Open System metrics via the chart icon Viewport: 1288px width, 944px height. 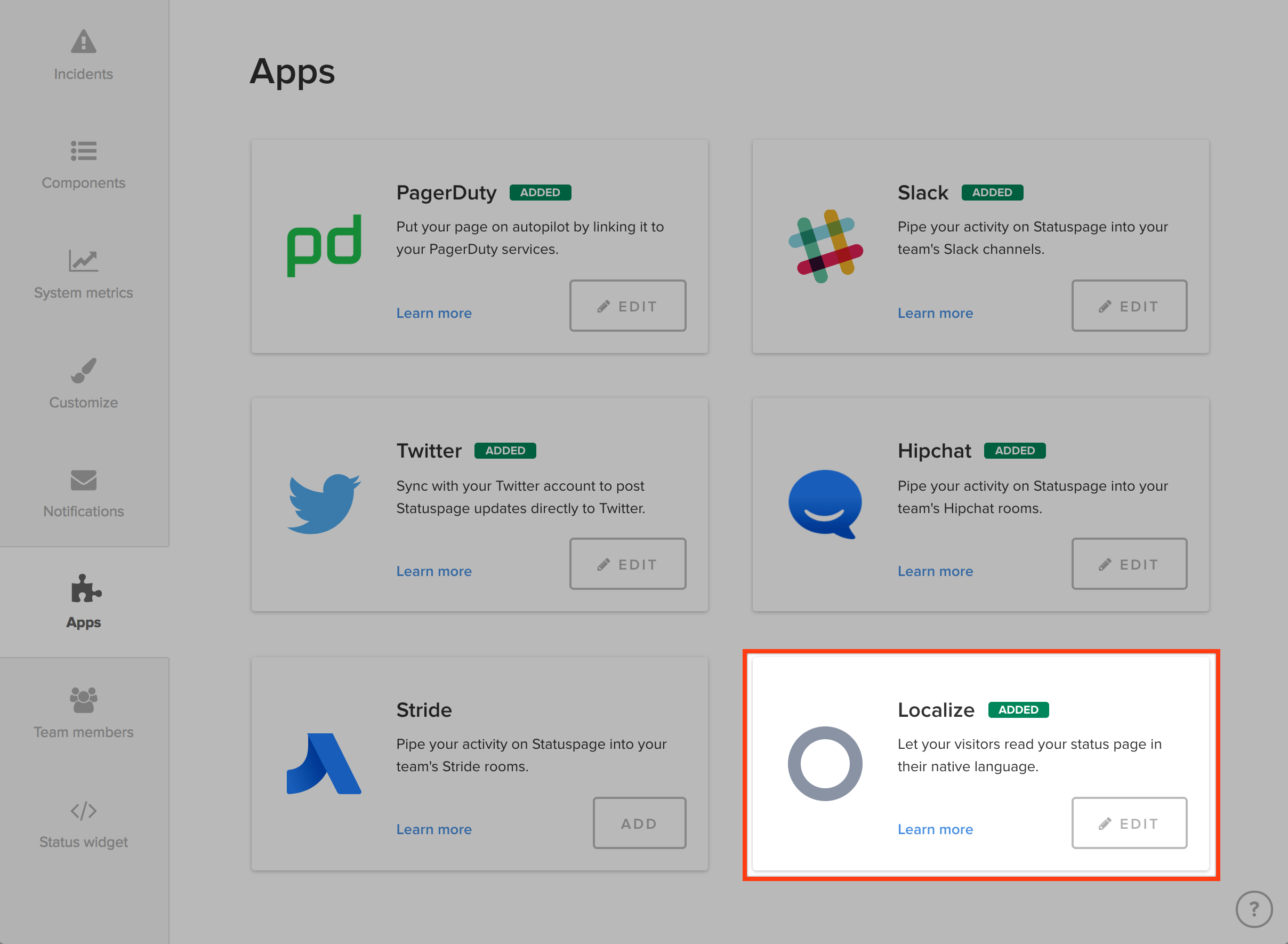pyautogui.click(x=83, y=261)
